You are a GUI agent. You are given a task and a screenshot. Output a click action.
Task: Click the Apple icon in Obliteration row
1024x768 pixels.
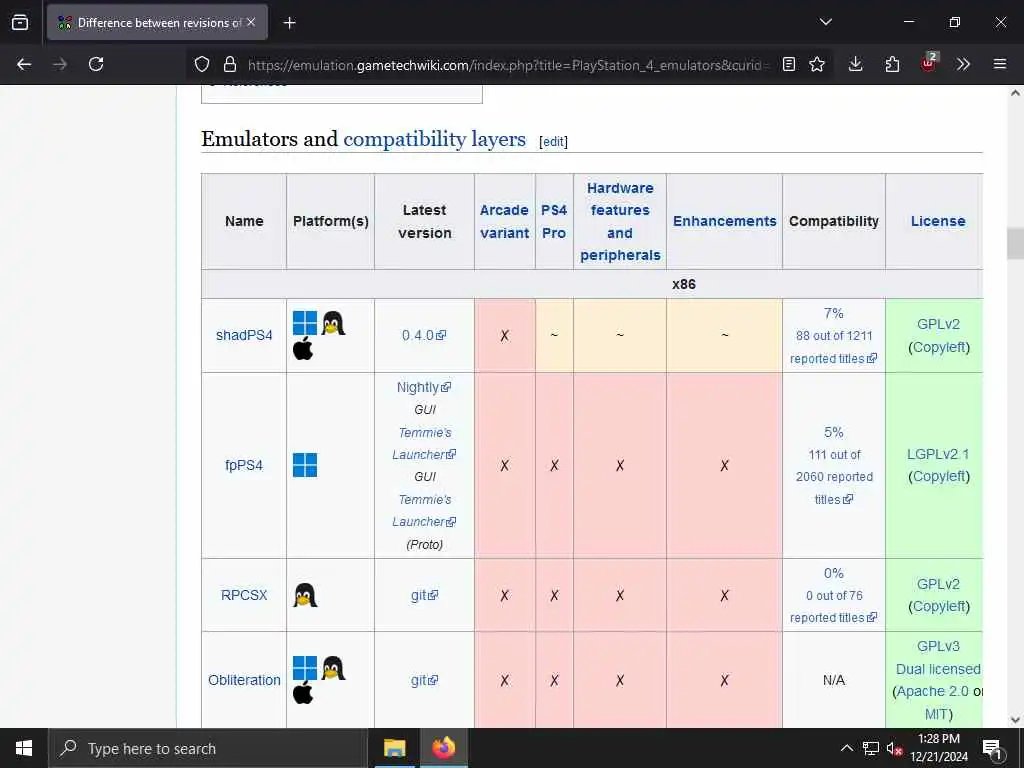[303, 693]
